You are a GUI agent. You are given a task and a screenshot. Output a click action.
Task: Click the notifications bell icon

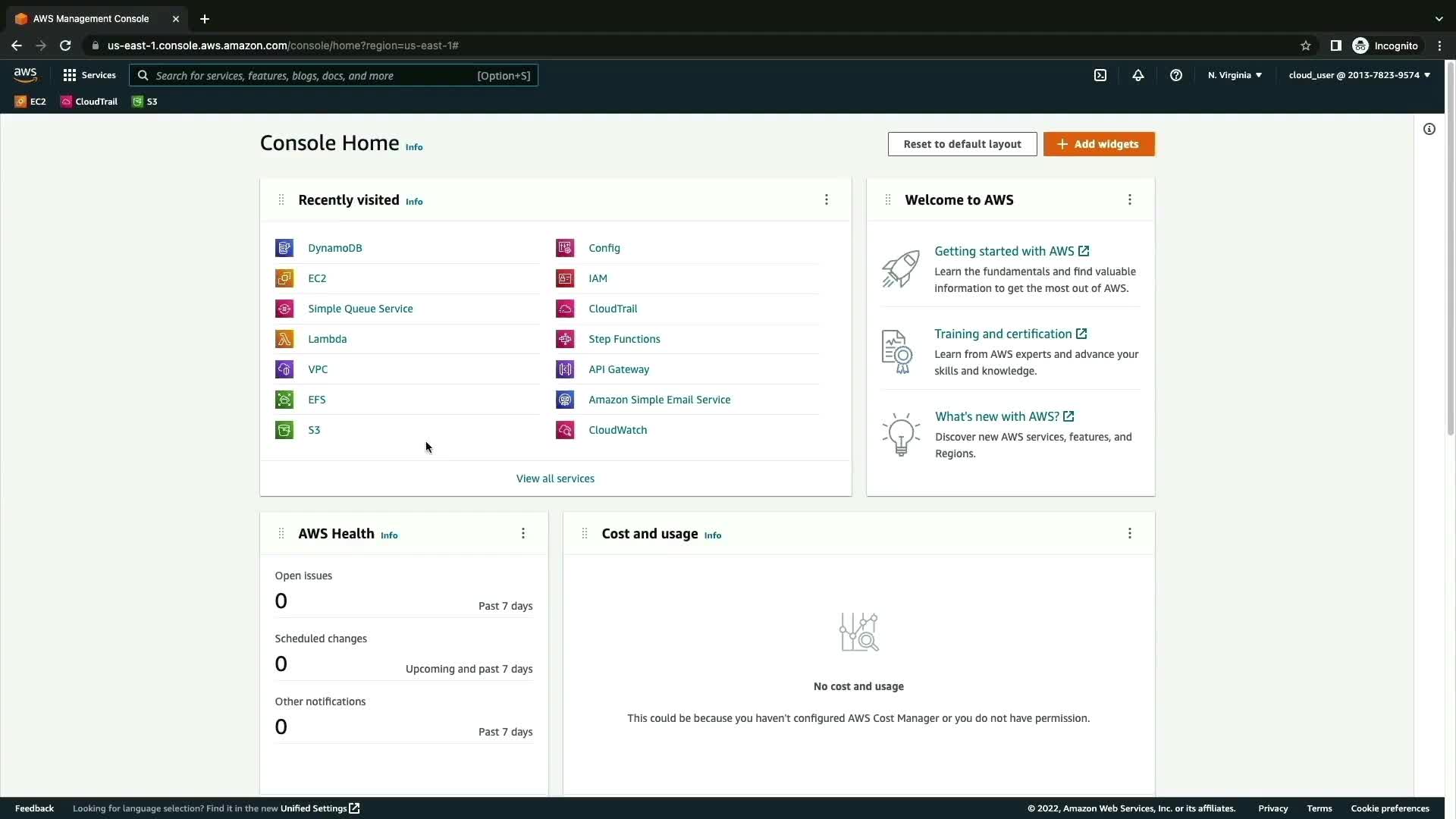tap(1138, 75)
